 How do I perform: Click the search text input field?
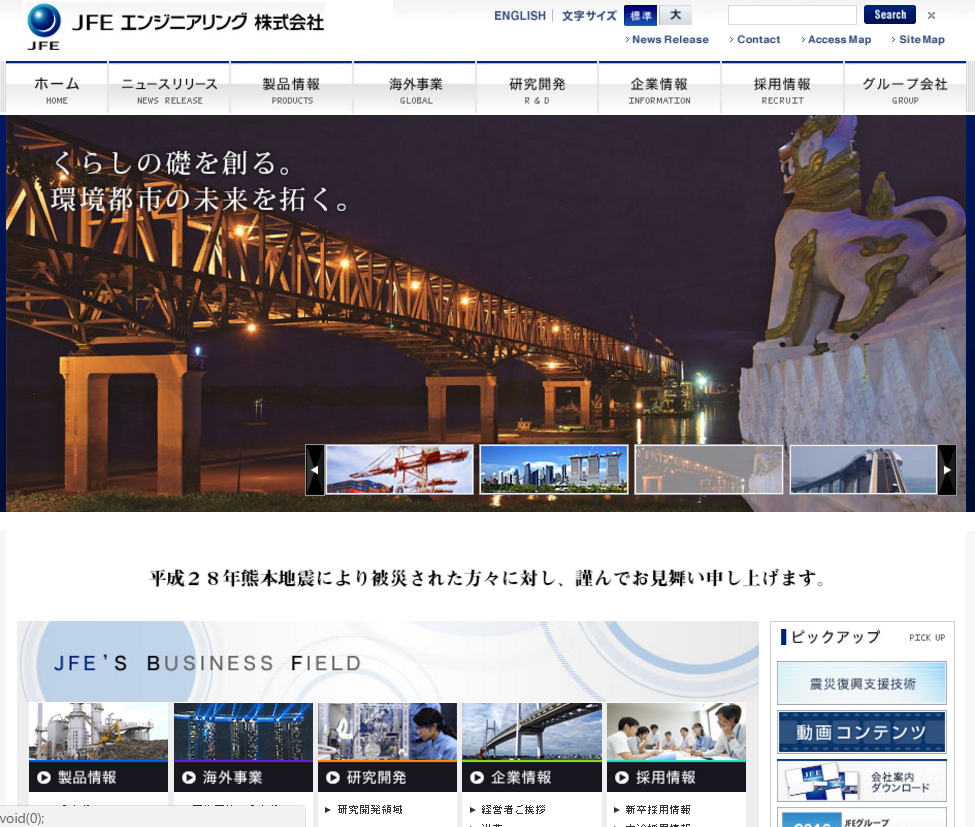click(792, 15)
